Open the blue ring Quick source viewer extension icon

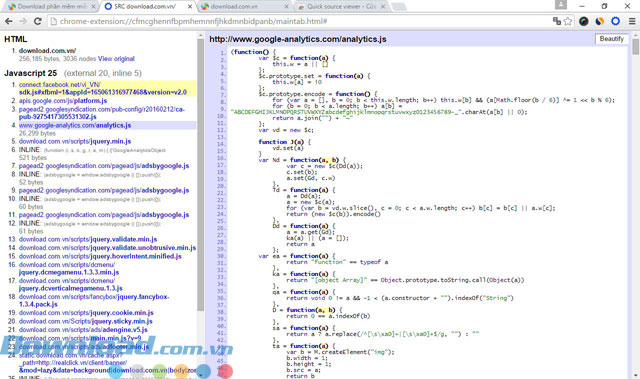point(616,21)
